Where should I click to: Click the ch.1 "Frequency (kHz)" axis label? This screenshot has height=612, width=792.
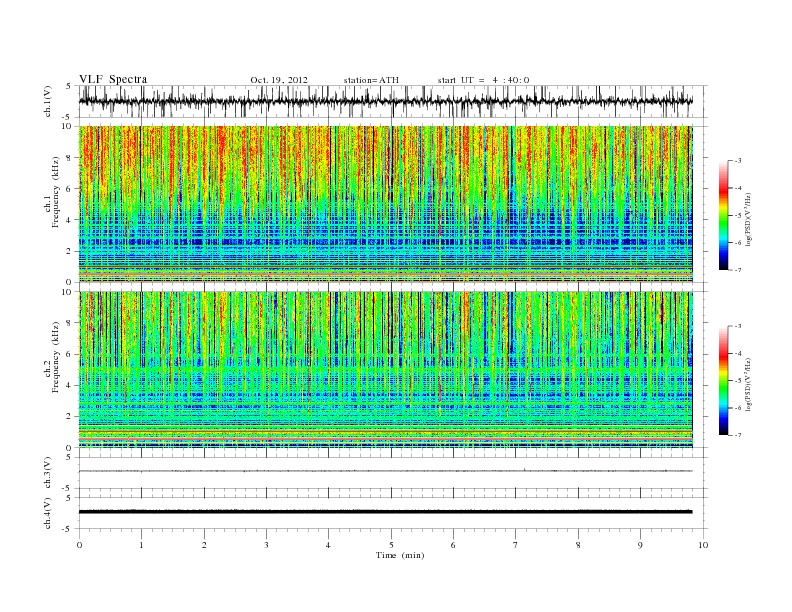pos(55,192)
